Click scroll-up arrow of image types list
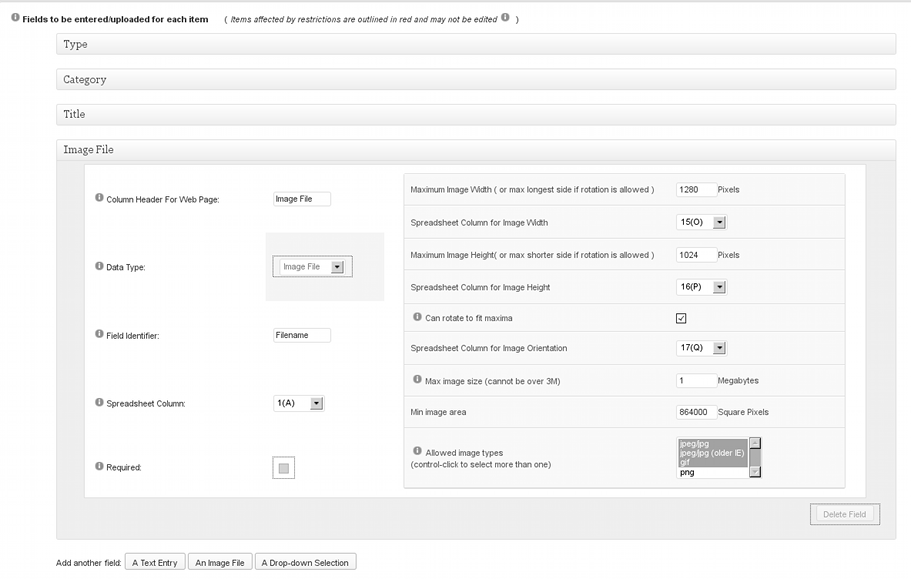 pyautogui.click(x=755, y=443)
